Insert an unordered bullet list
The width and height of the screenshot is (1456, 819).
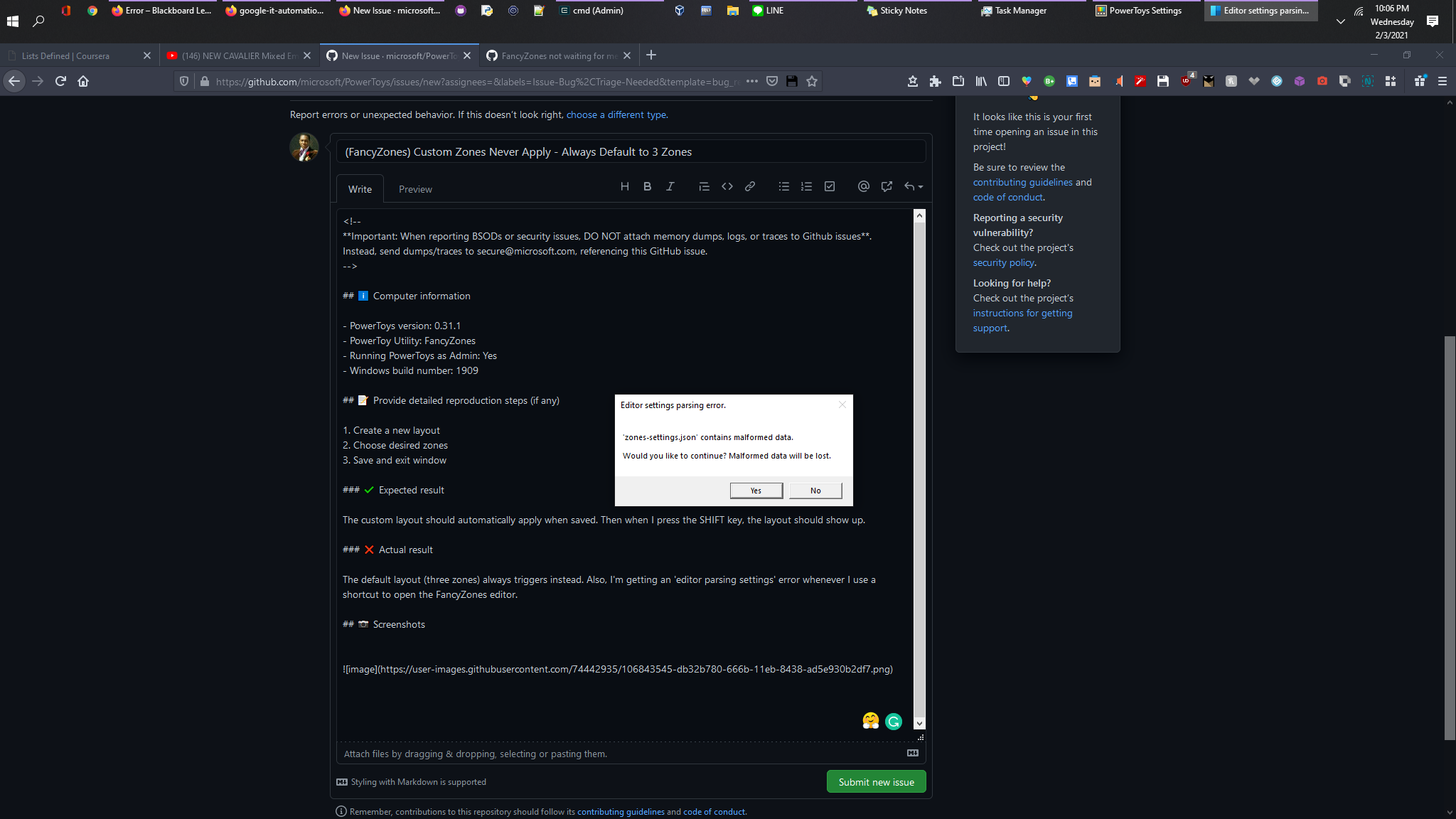pos(783,186)
